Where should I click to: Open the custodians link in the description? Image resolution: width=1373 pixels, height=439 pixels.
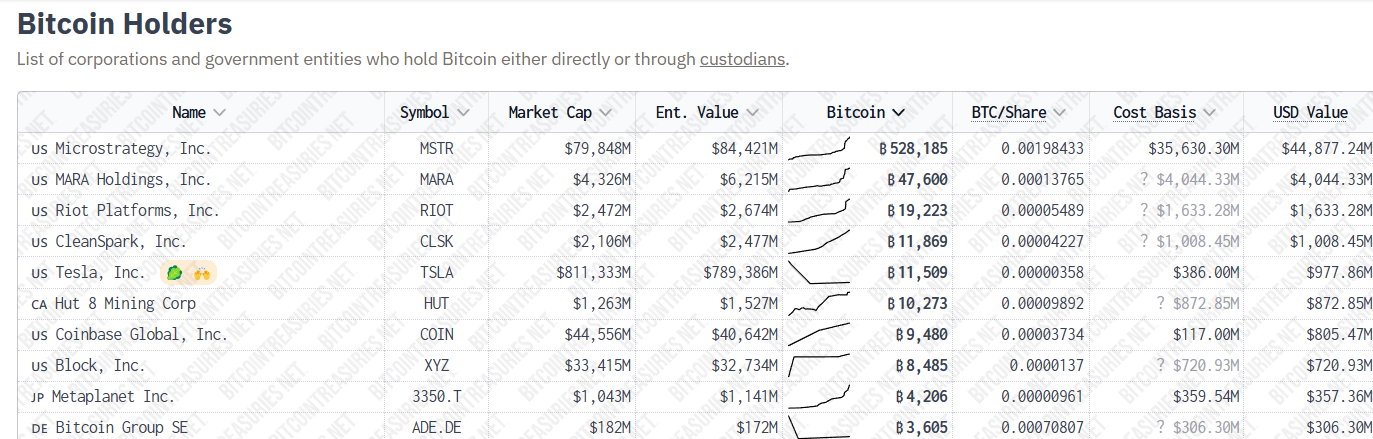click(x=742, y=59)
